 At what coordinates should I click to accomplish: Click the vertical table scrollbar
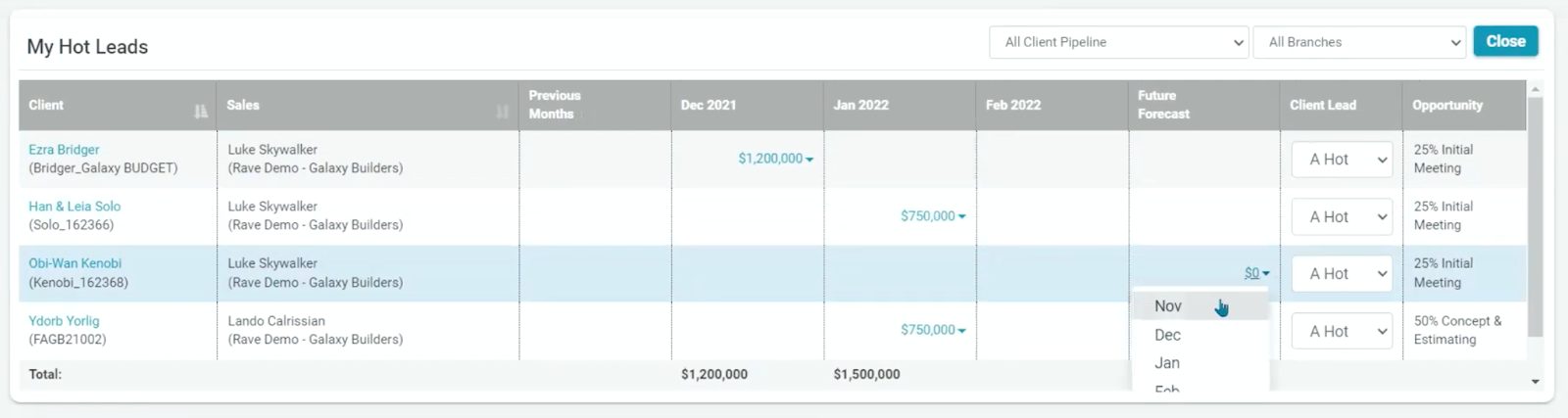tap(1535, 215)
